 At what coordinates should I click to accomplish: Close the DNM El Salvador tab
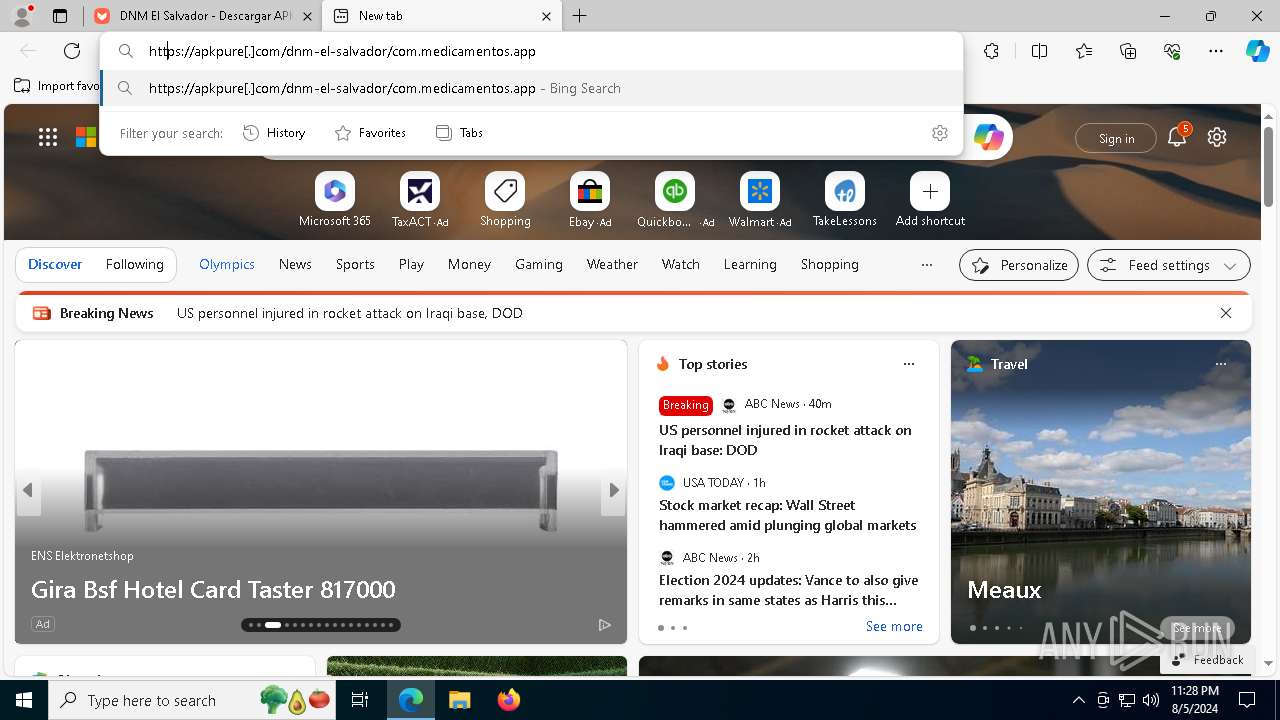pos(308,16)
